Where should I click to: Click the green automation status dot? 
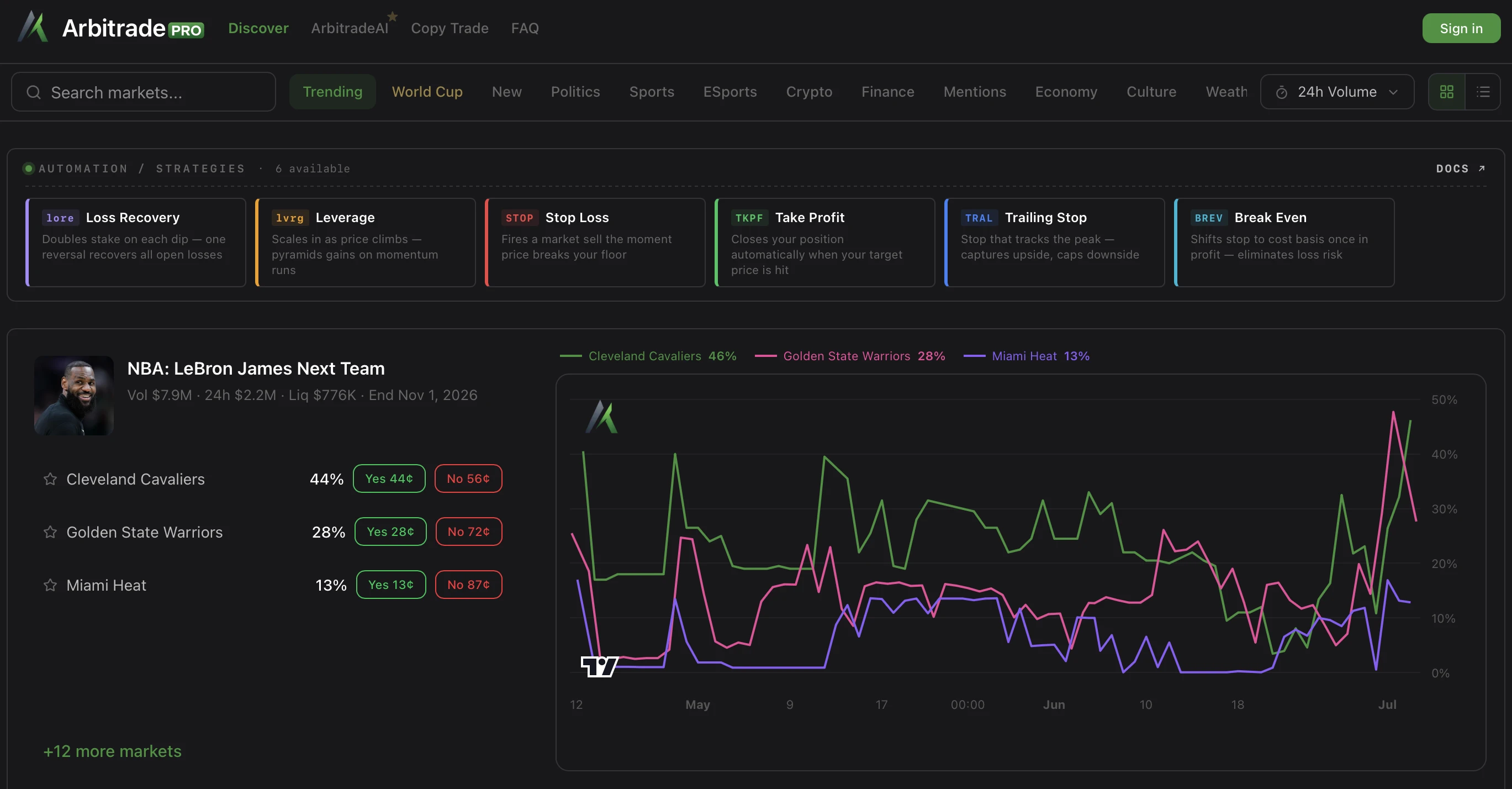(x=28, y=169)
